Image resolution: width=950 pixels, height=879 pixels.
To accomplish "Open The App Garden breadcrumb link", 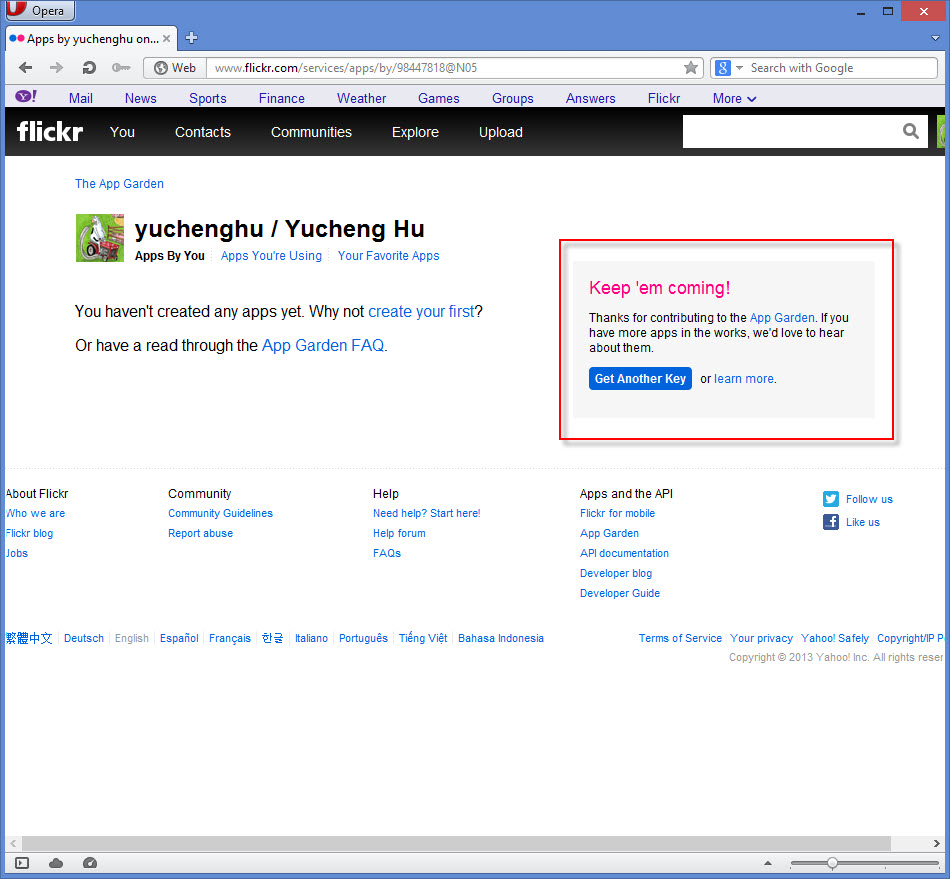I will click(119, 184).
